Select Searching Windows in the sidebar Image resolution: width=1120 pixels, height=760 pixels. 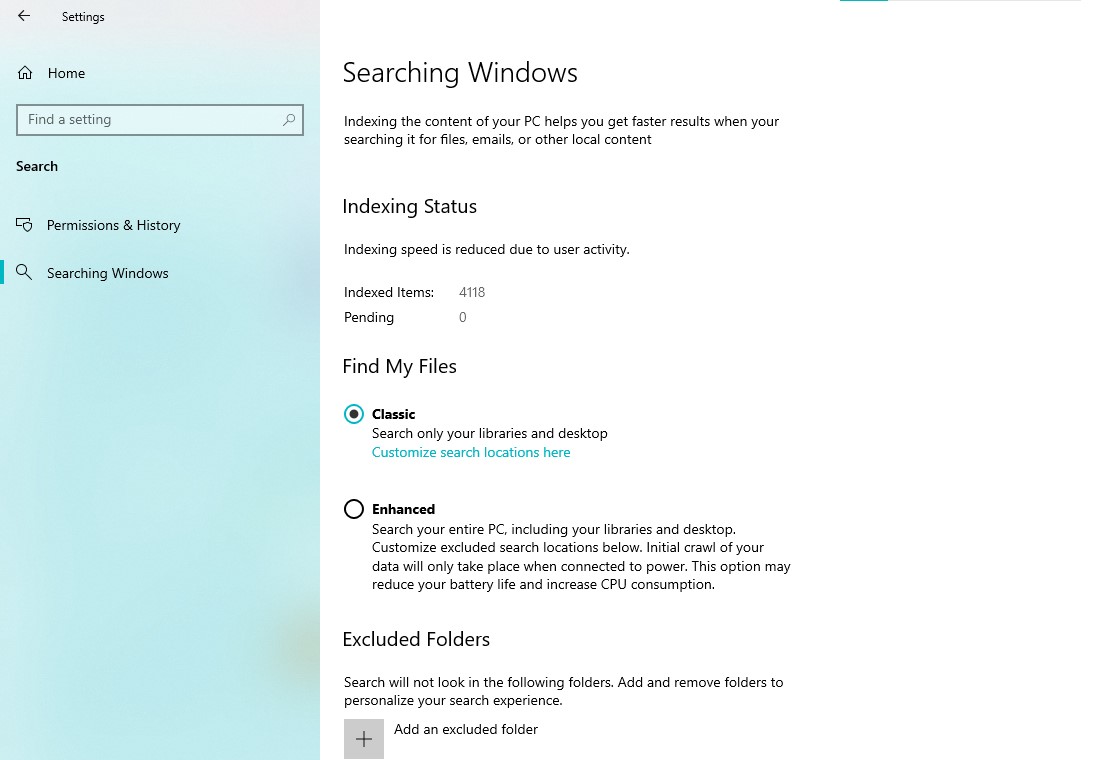click(x=107, y=272)
